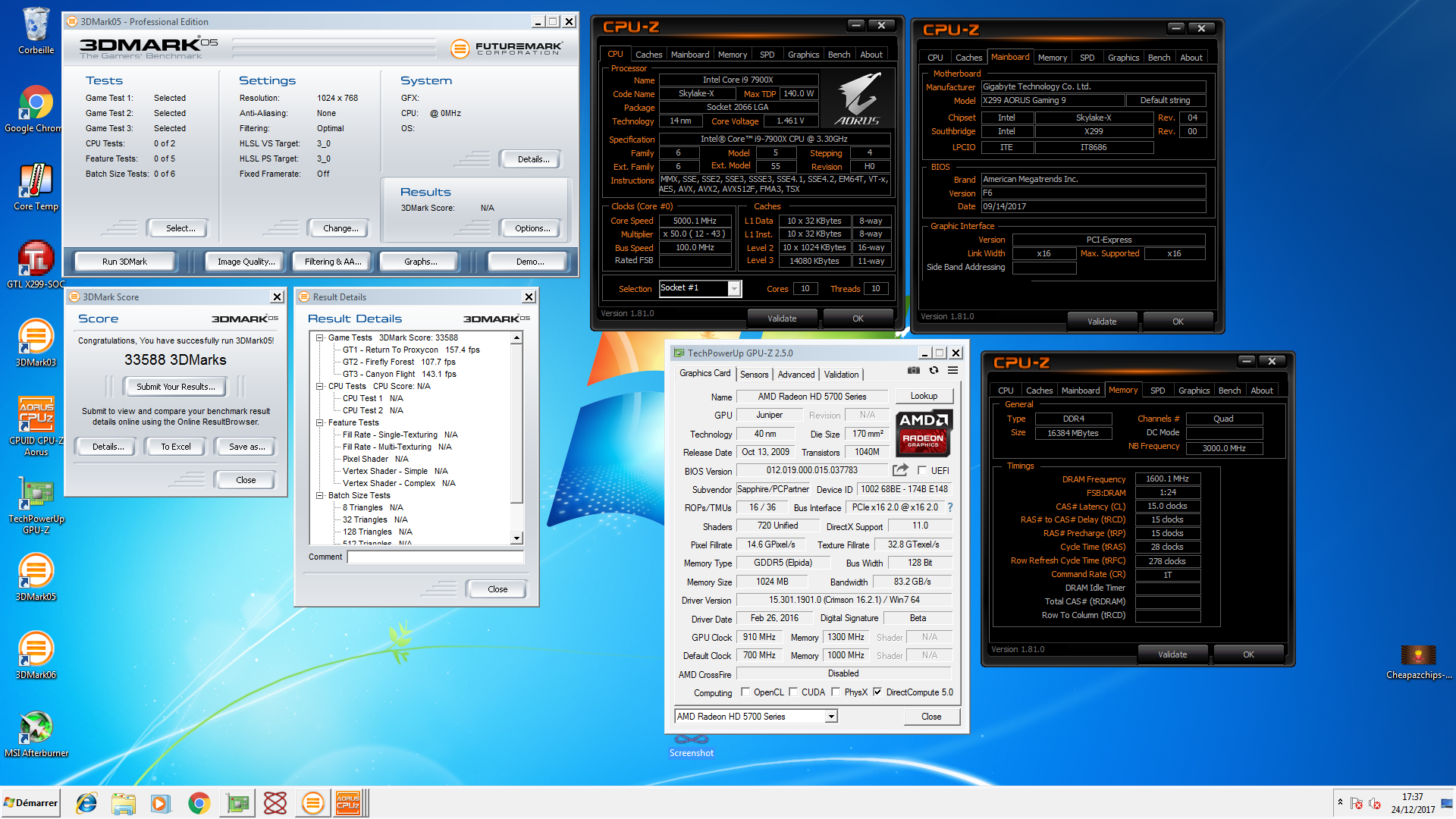Screen dimensions: 1456x819
Task: Click Submit Your Results button
Action: (176, 387)
